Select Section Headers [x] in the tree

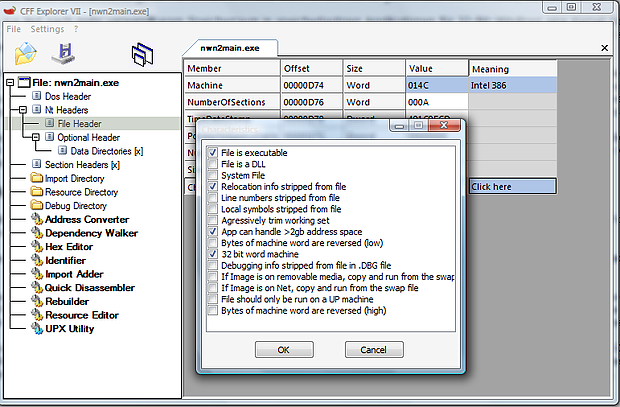[x=81, y=165]
